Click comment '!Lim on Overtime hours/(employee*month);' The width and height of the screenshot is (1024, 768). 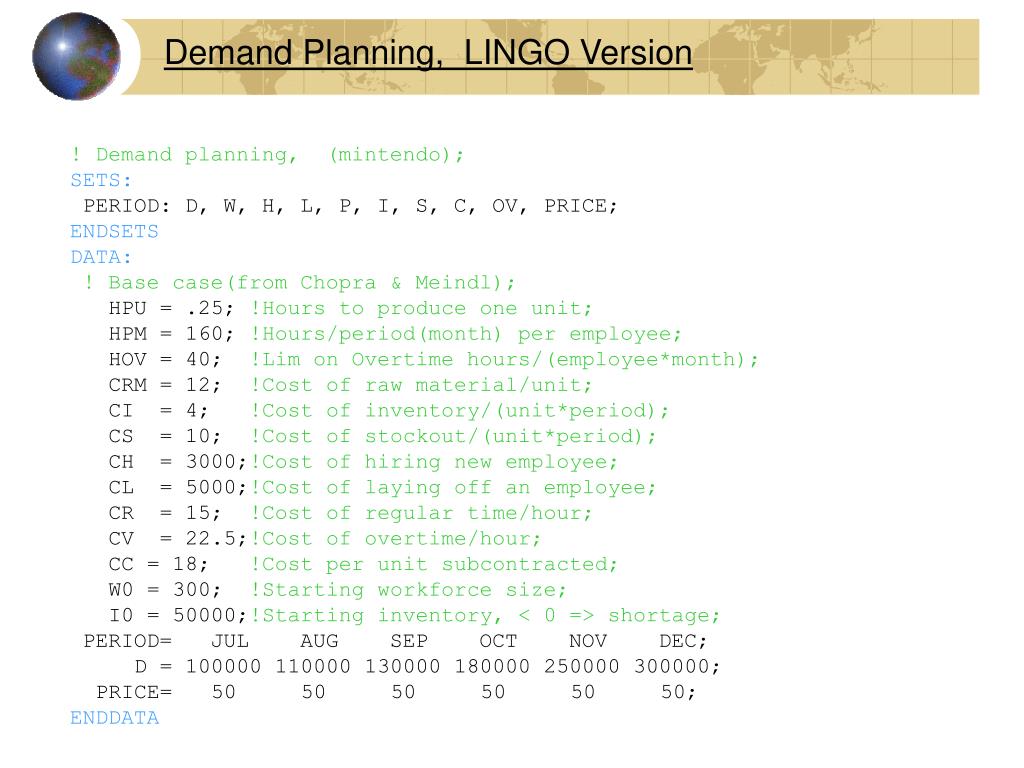(505, 360)
